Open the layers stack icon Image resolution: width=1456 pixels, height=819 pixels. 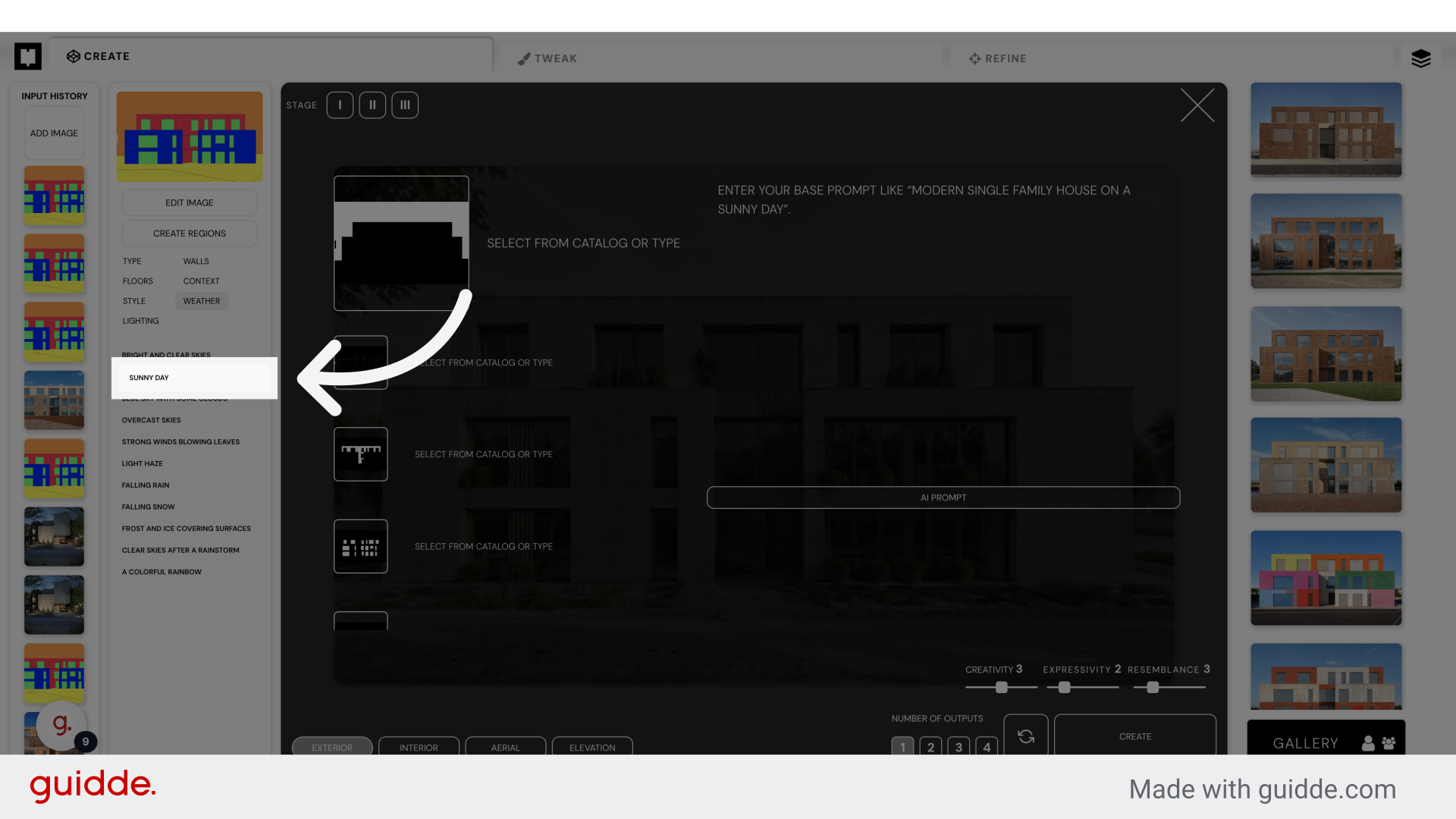[x=1420, y=58]
